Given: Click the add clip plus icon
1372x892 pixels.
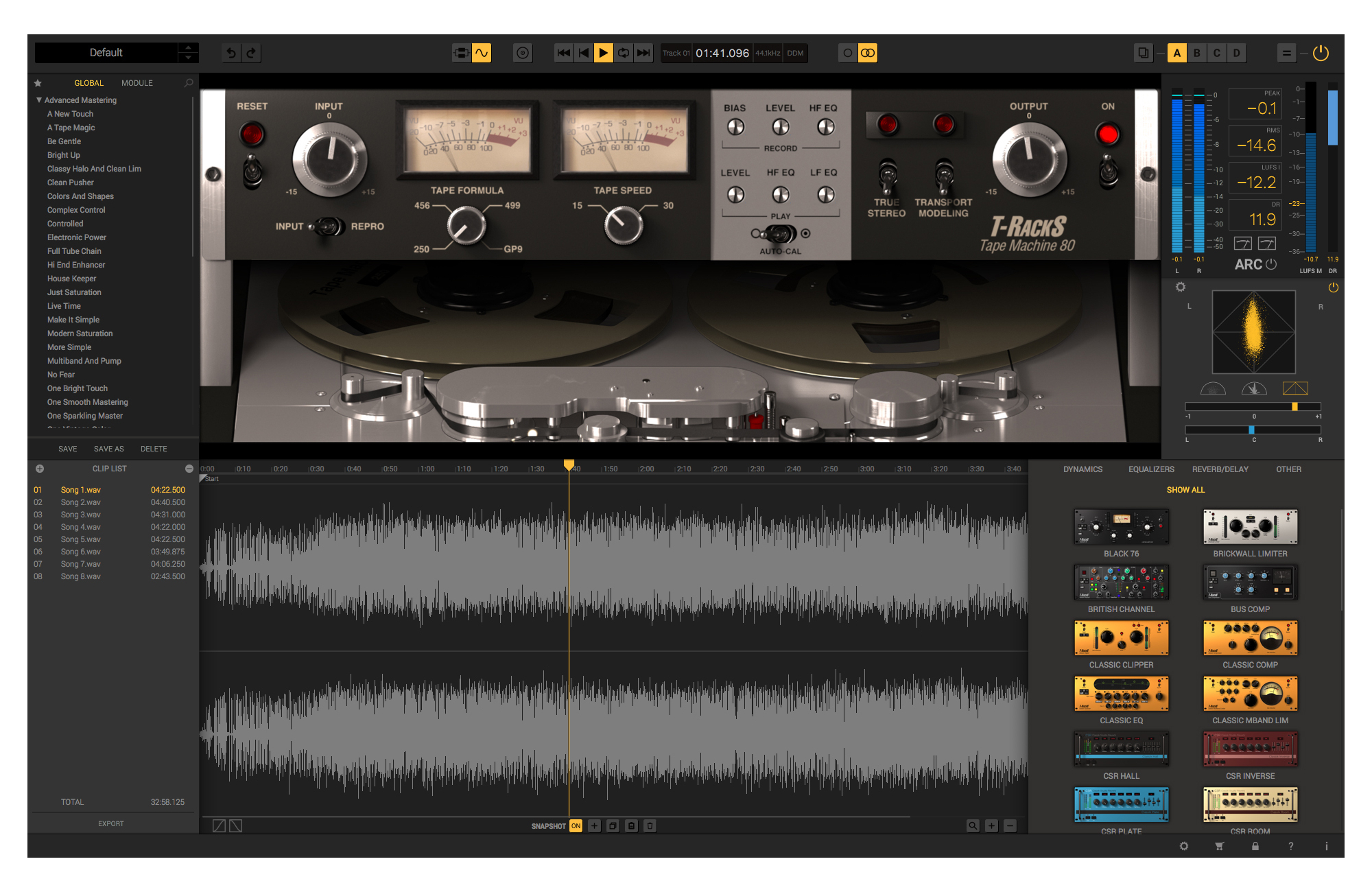Looking at the screenshot, I should tap(40, 469).
